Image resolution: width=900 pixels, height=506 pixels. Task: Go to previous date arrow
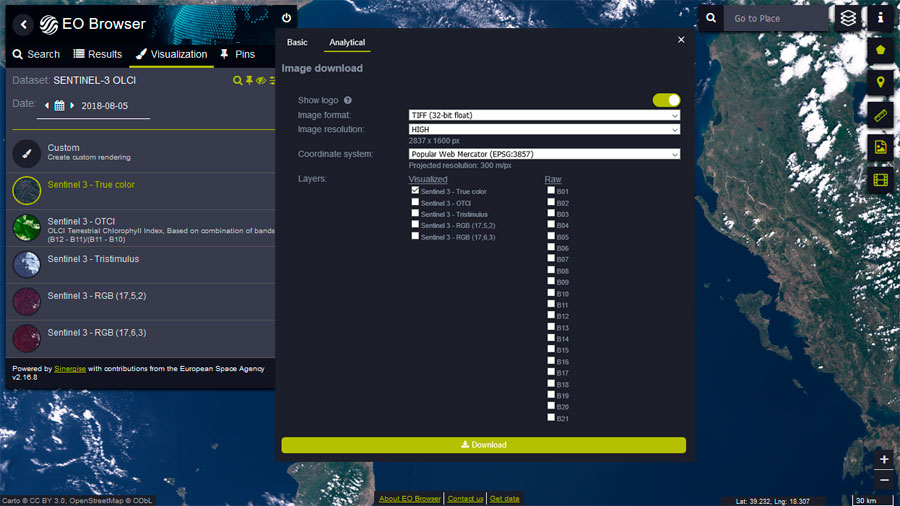(x=47, y=106)
